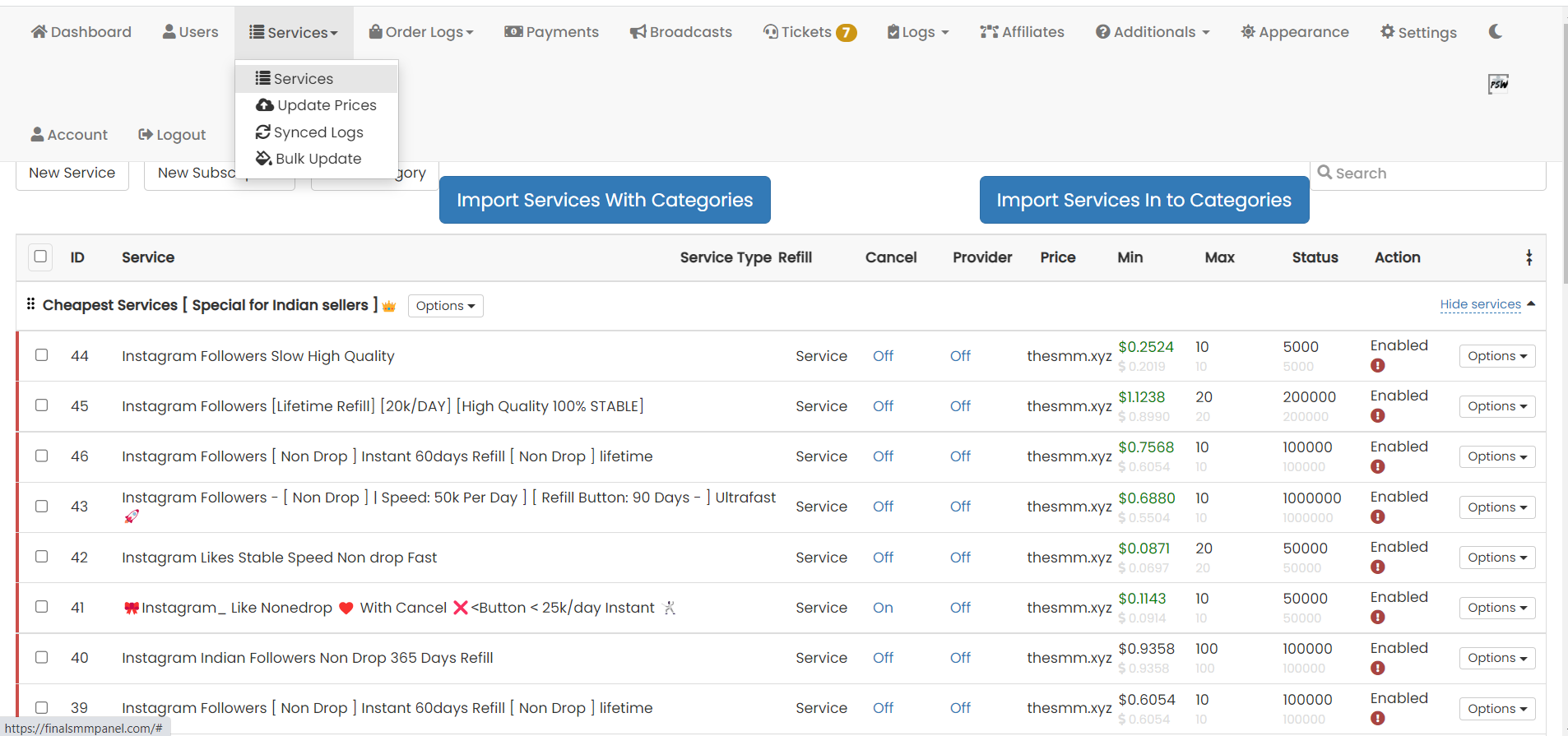Click red warning icon for service 46
This screenshot has width=1568, height=736.
tap(1378, 467)
